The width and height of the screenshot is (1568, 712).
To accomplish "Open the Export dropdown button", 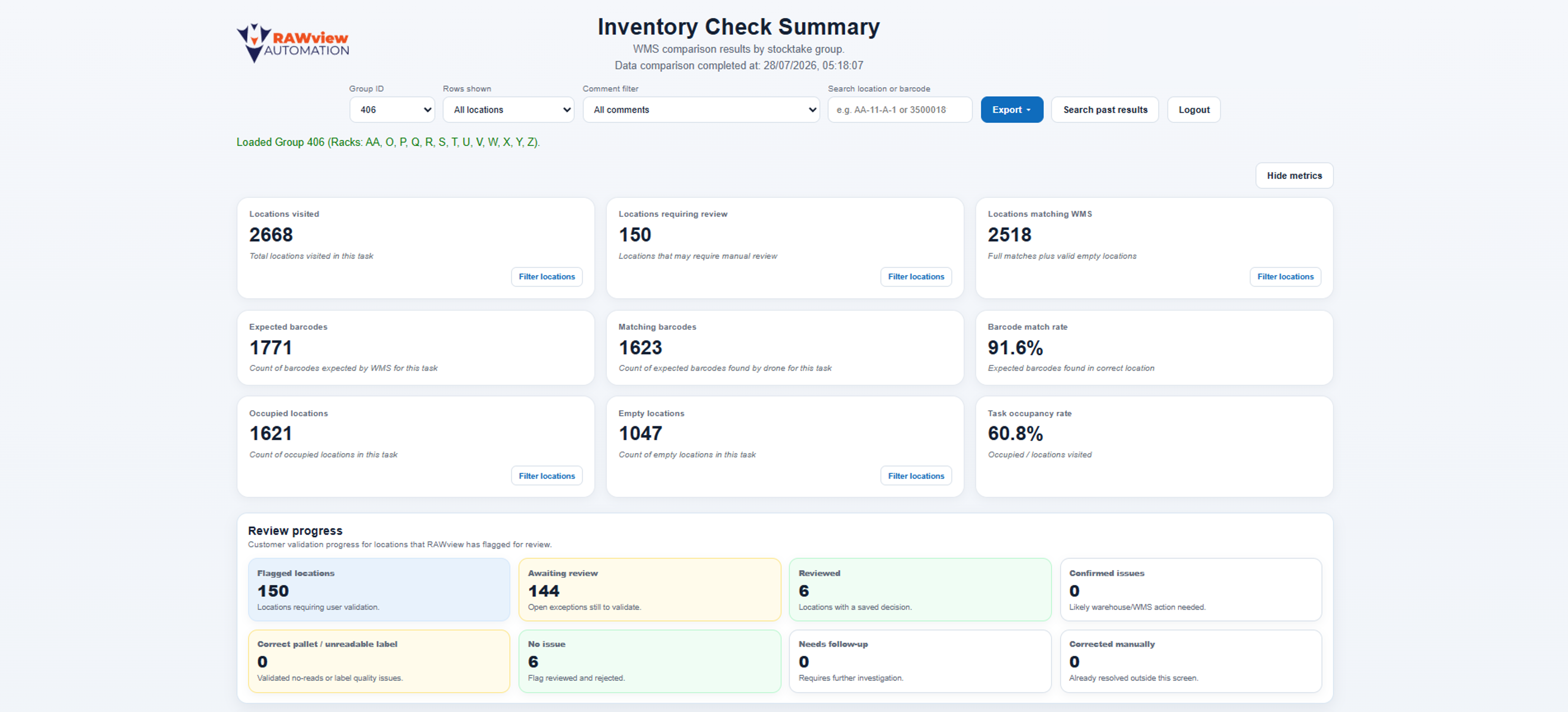I will point(1012,110).
